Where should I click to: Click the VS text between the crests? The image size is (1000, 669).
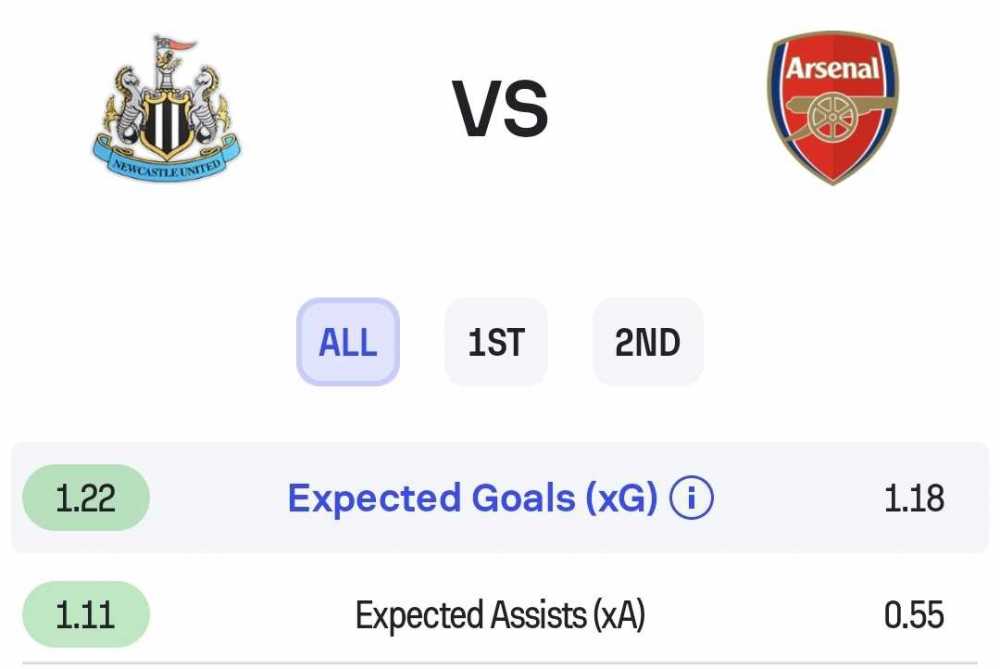pyautogui.click(x=501, y=108)
